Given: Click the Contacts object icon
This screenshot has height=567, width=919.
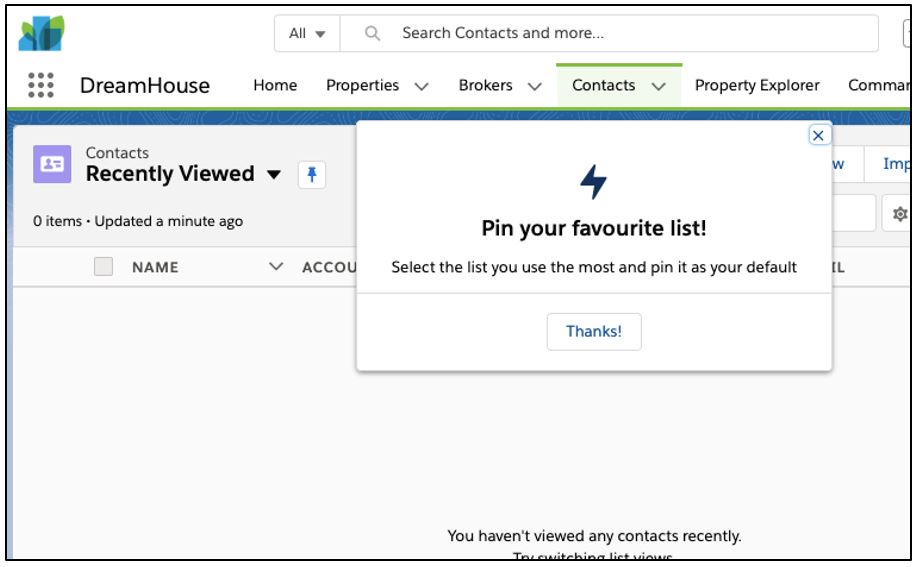Looking at the screenshot, I should [x=52, y=164].
